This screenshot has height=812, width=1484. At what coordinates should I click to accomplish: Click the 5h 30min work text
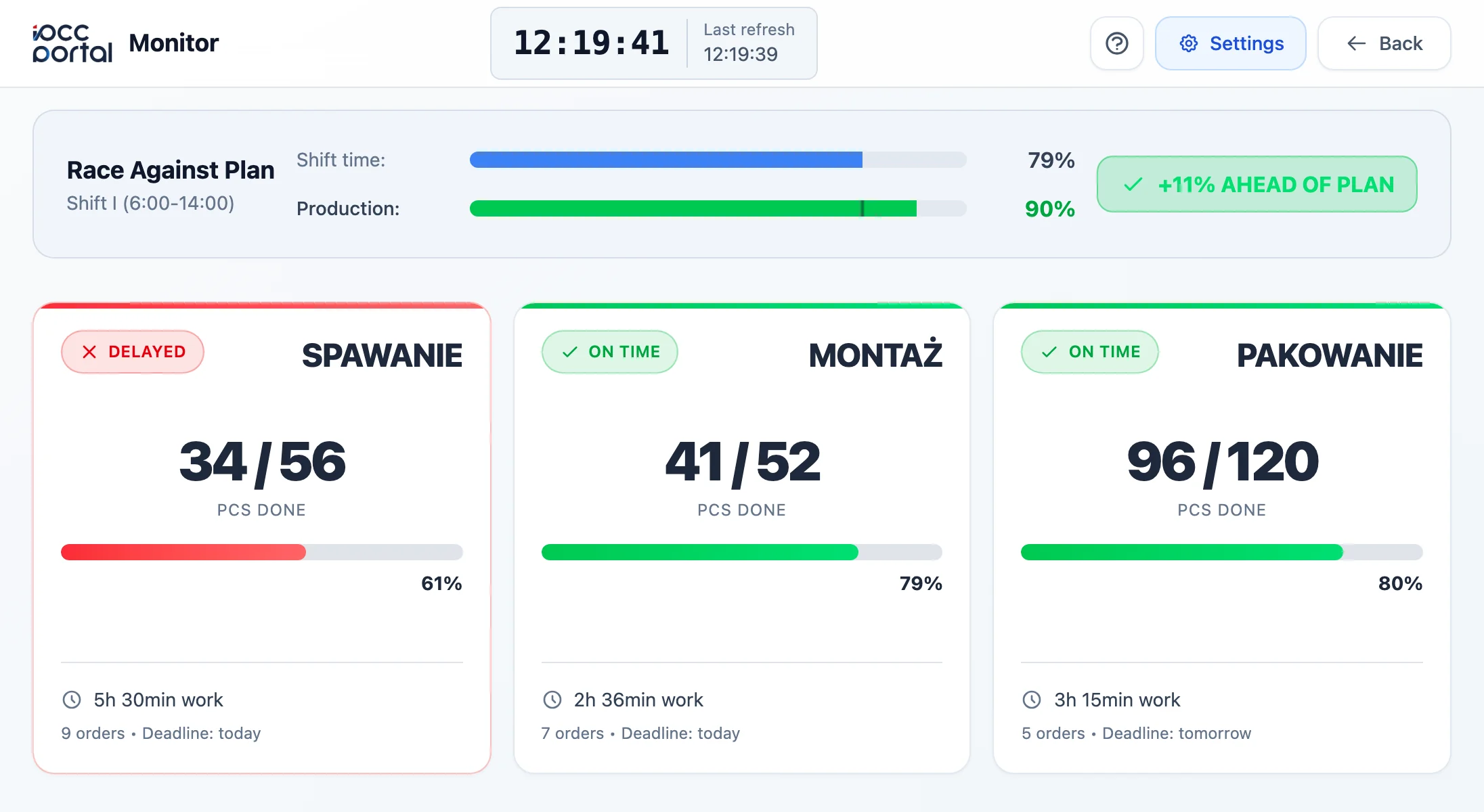(x=158, y=700)
